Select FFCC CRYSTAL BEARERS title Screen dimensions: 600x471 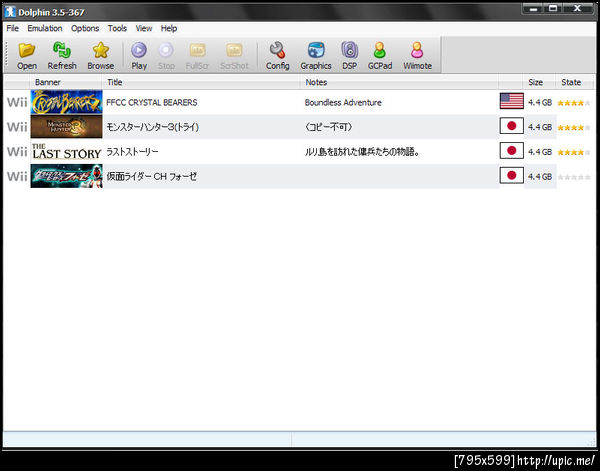coord(152,103)
